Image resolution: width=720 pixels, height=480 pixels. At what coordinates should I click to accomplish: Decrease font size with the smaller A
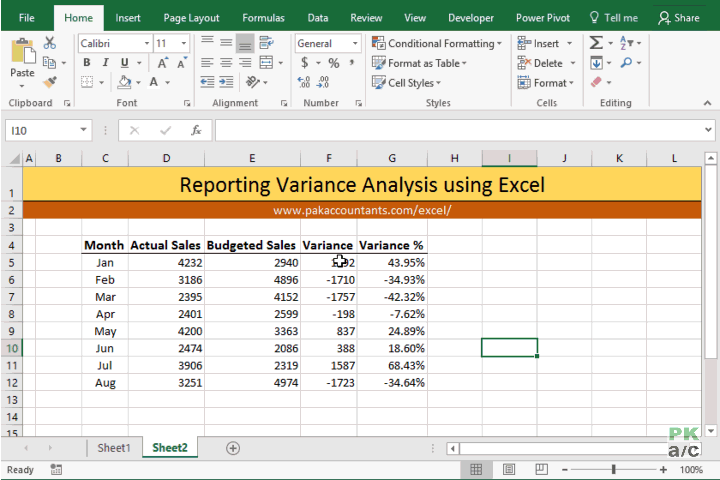tap(182, 63)
